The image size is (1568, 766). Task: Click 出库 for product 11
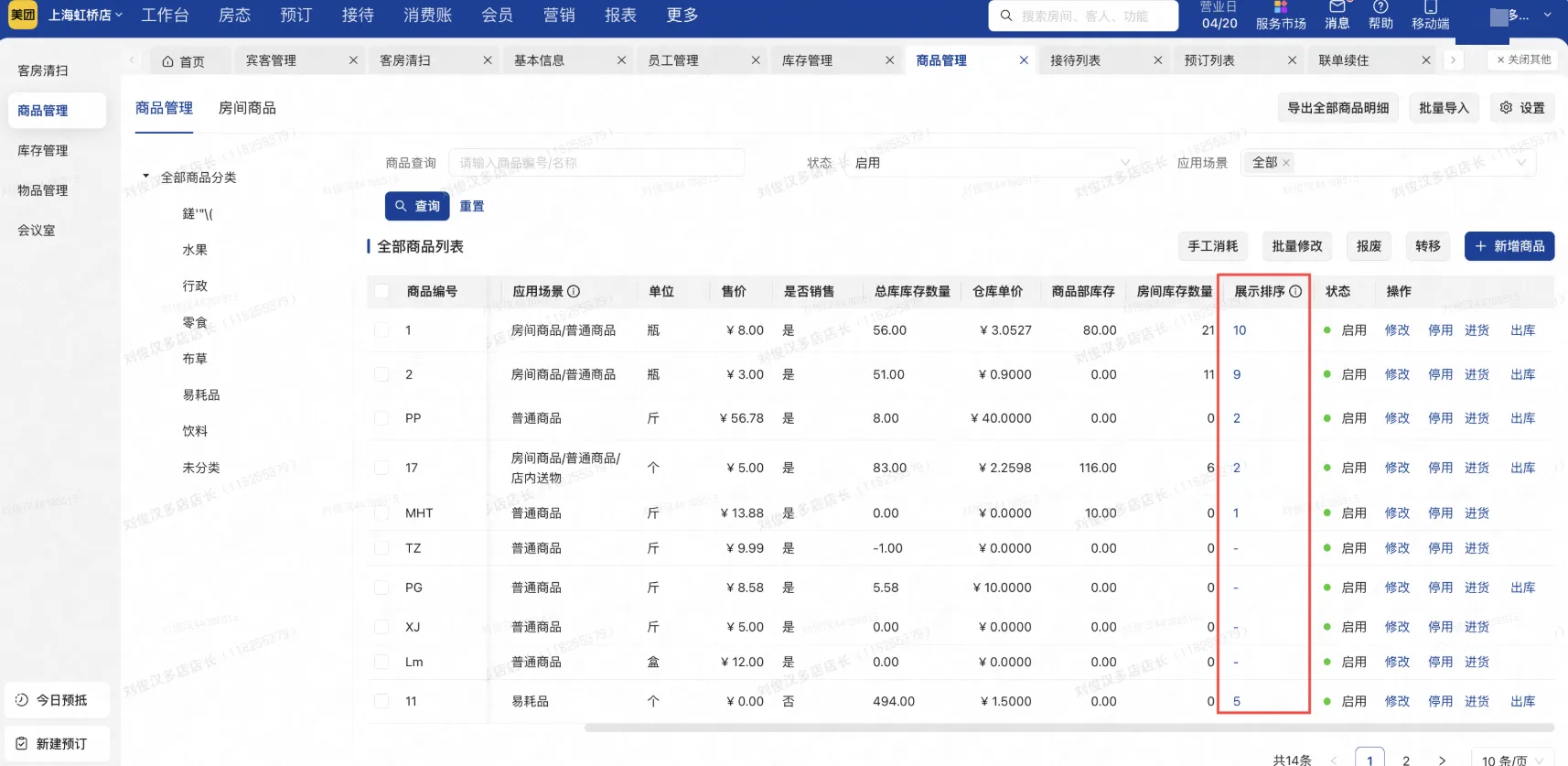click(1523, 701)
